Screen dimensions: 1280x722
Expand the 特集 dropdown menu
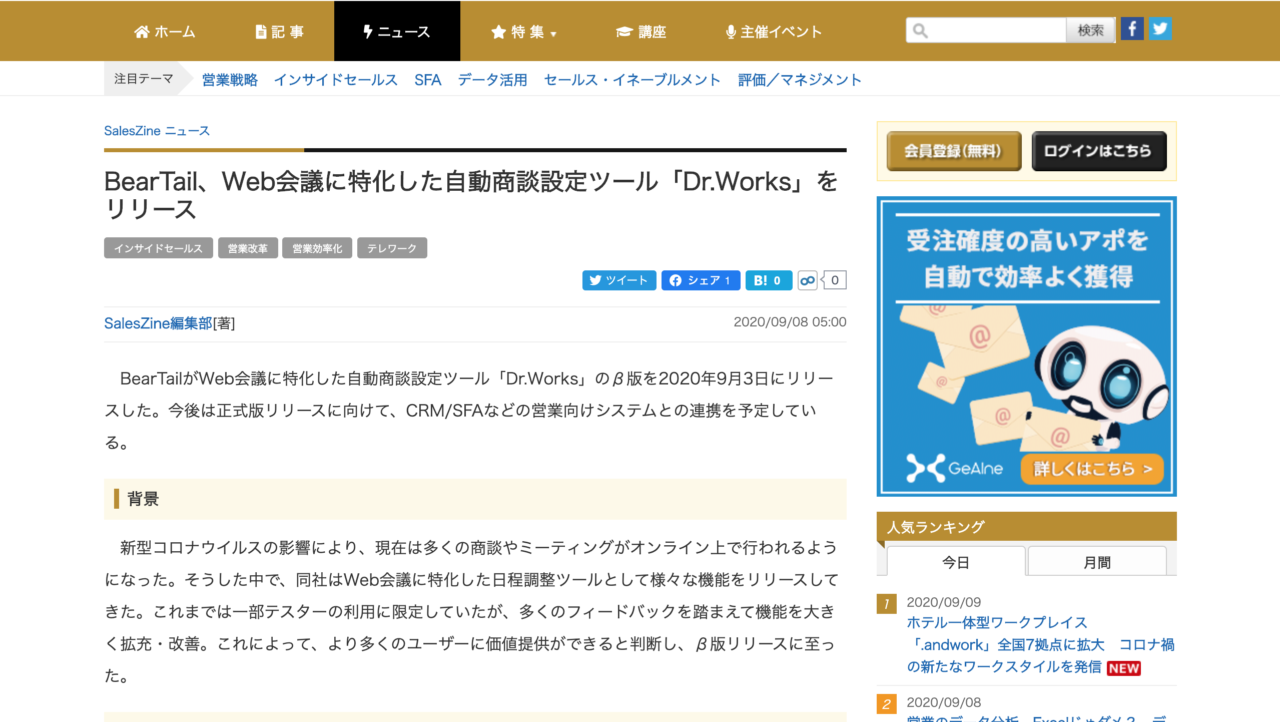click(524, 32)
